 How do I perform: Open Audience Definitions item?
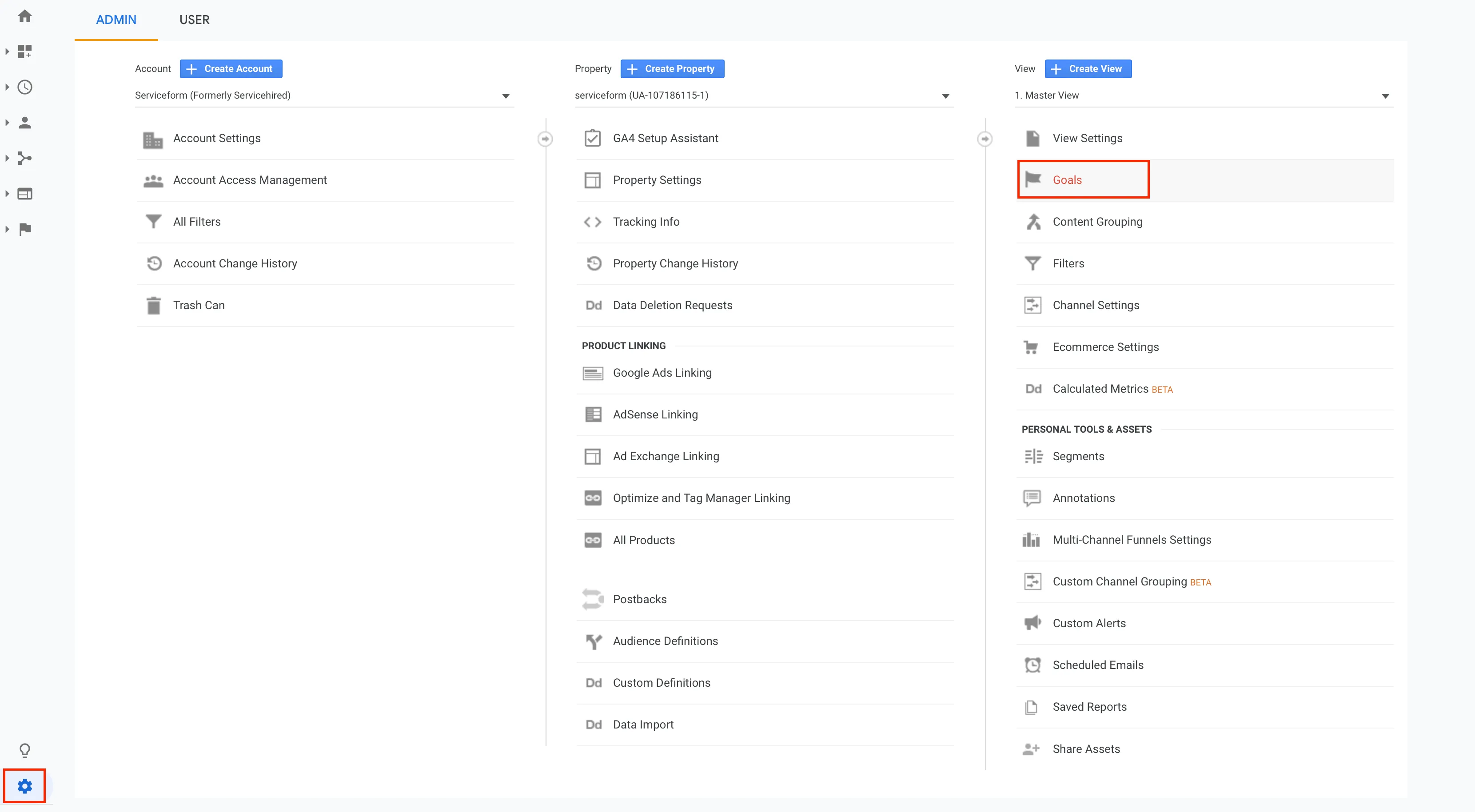765,641
